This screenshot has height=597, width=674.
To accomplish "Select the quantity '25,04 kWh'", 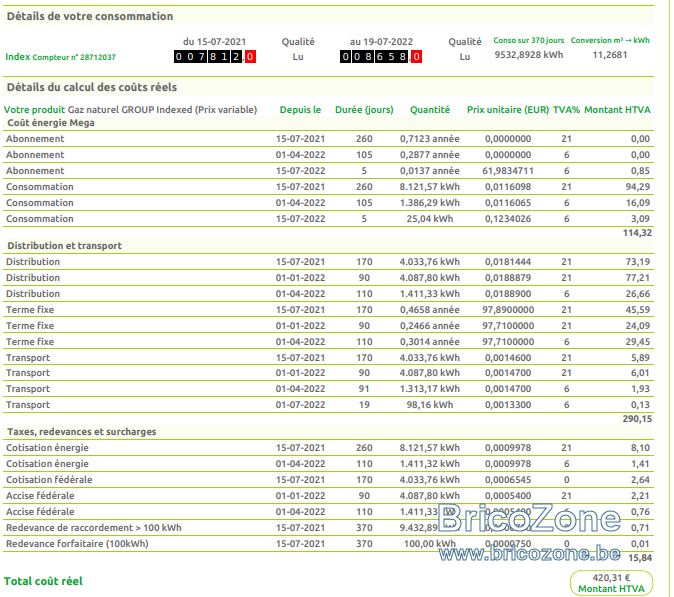I will [430, 219].
